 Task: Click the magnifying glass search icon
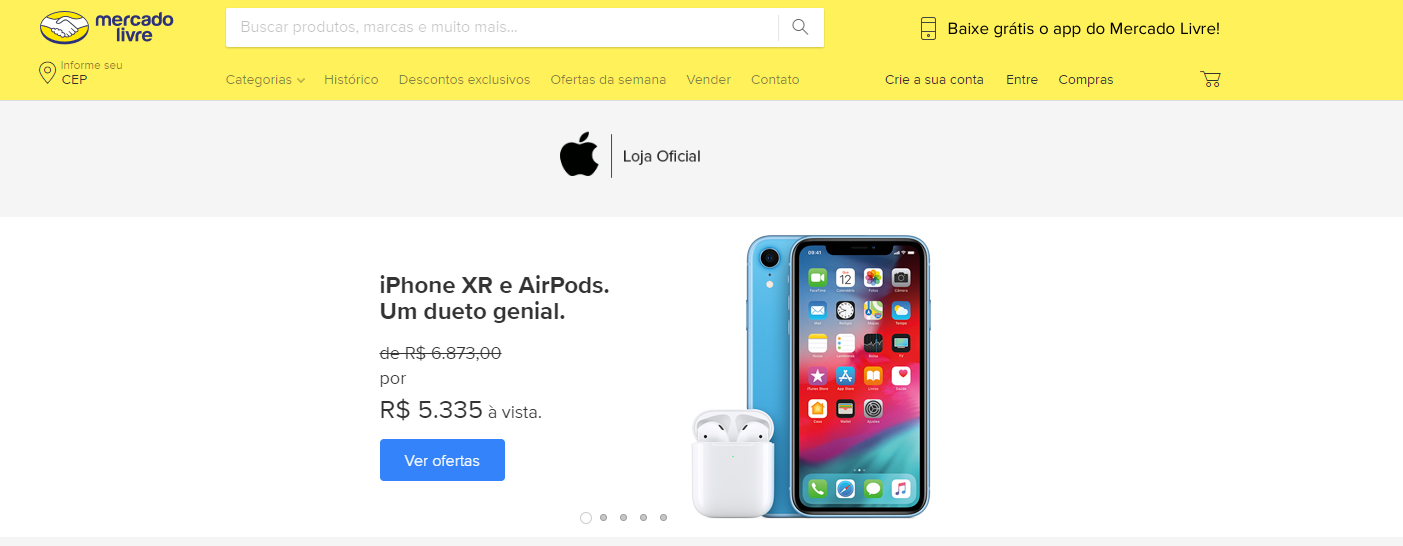[x=800, y=27]
